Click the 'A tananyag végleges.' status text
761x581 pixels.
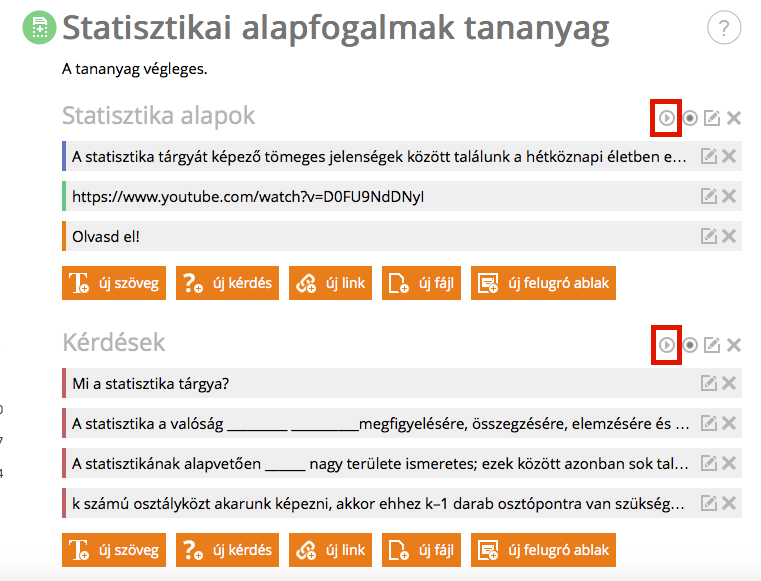tap(134, 69)
